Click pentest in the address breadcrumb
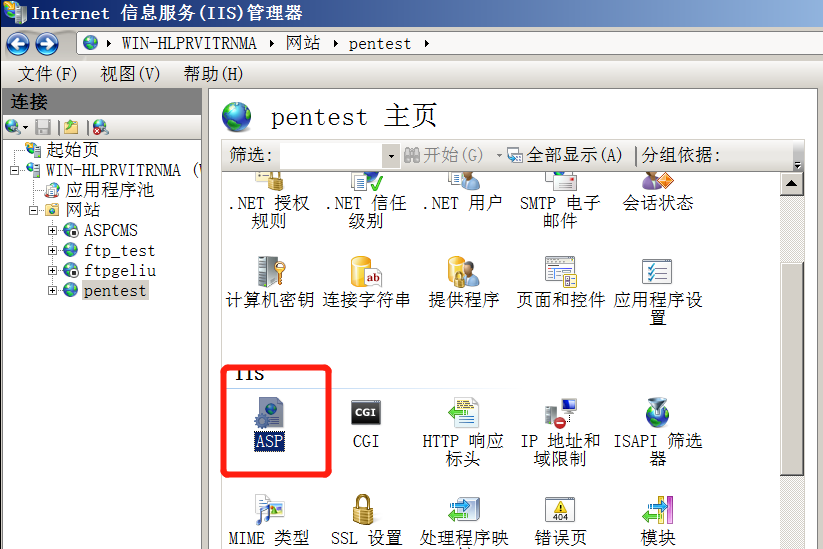823x549 pixels. click(x=379, y=44)
